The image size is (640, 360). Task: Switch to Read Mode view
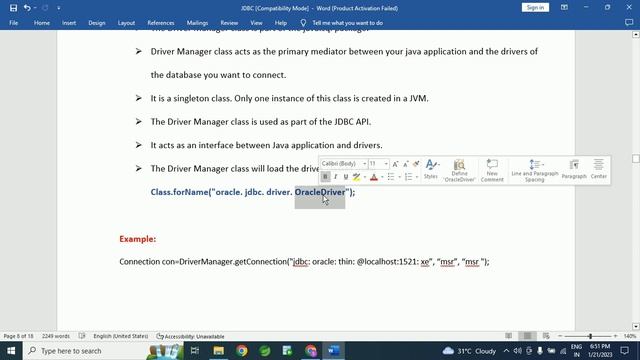click(509, 336)
